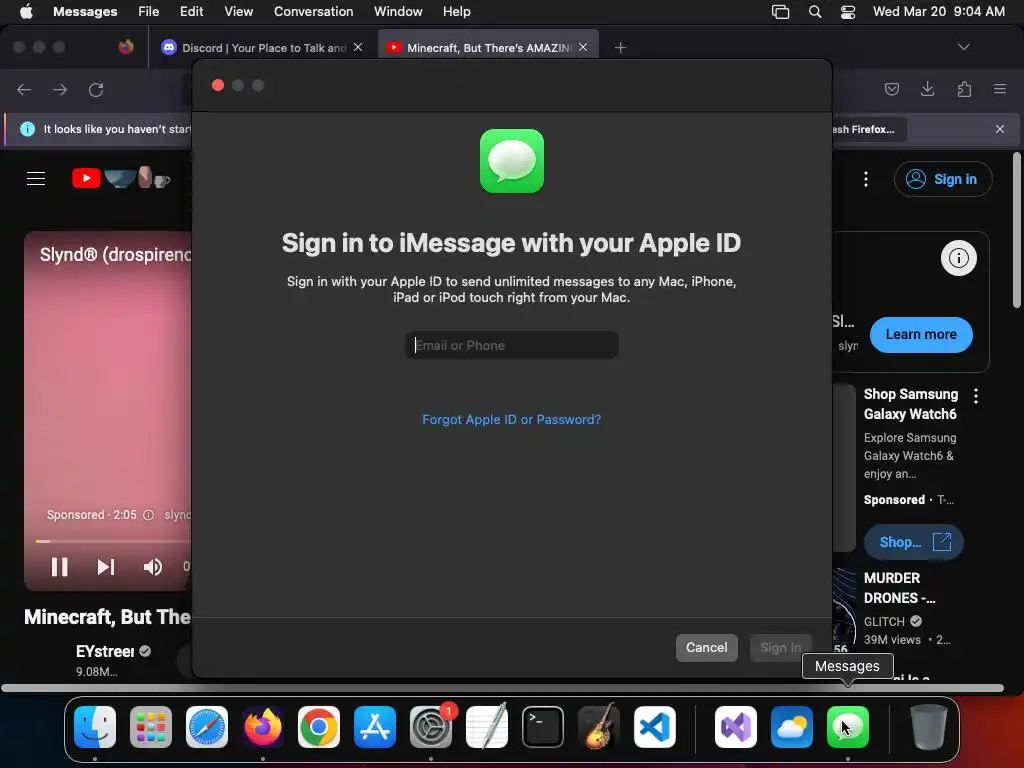Click the YouTube page vertical scrollbar
Screen dimensions: 1024x768
1016,230
